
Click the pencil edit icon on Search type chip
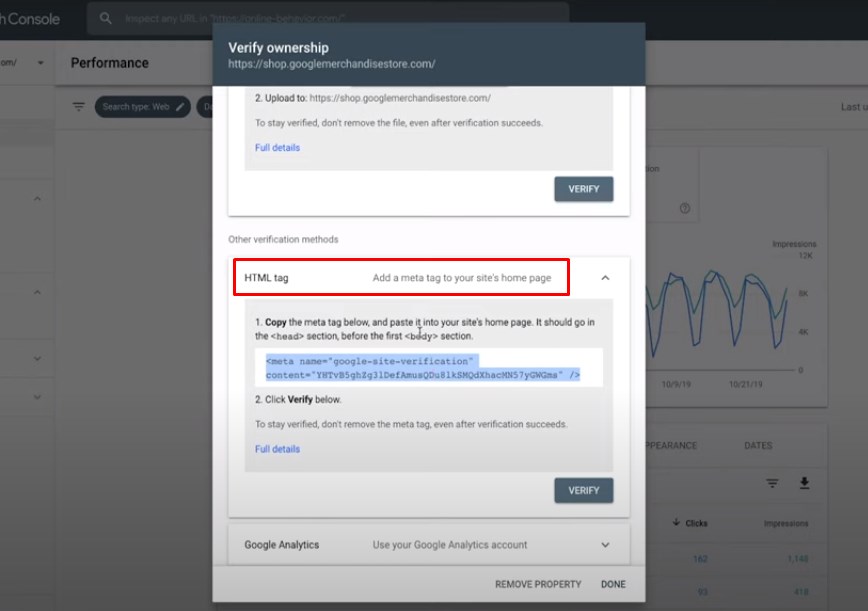[180, 107]
